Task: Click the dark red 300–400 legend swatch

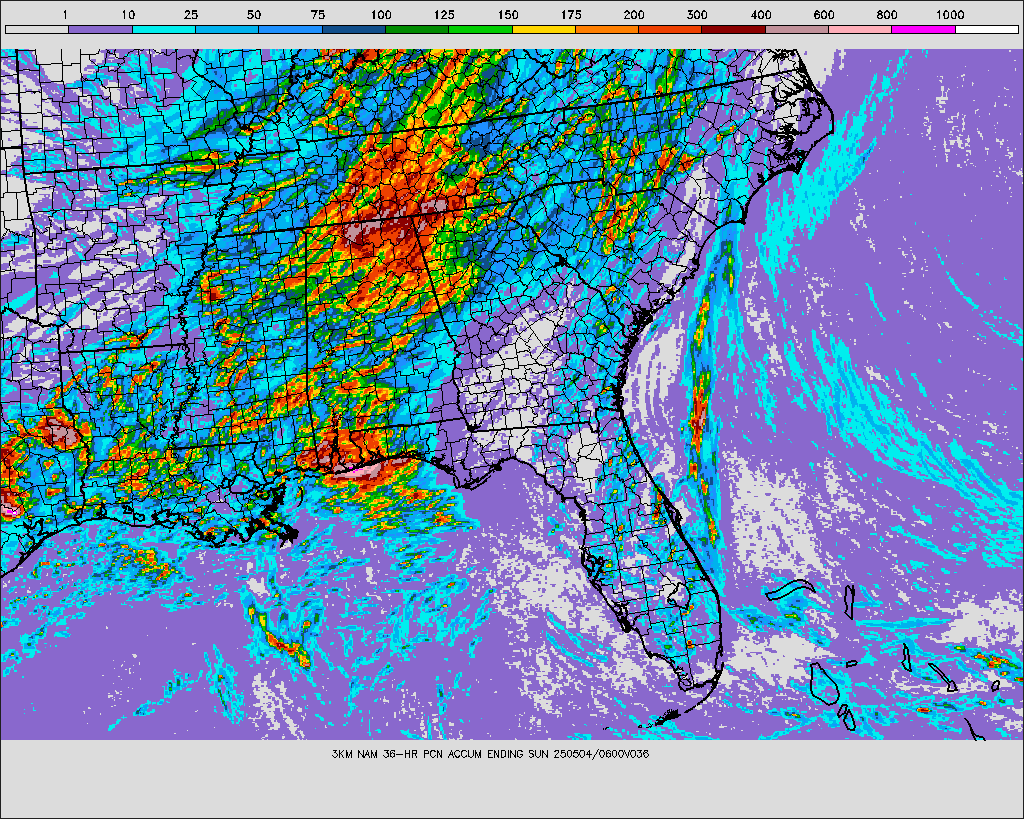Action: pos(734,29)
